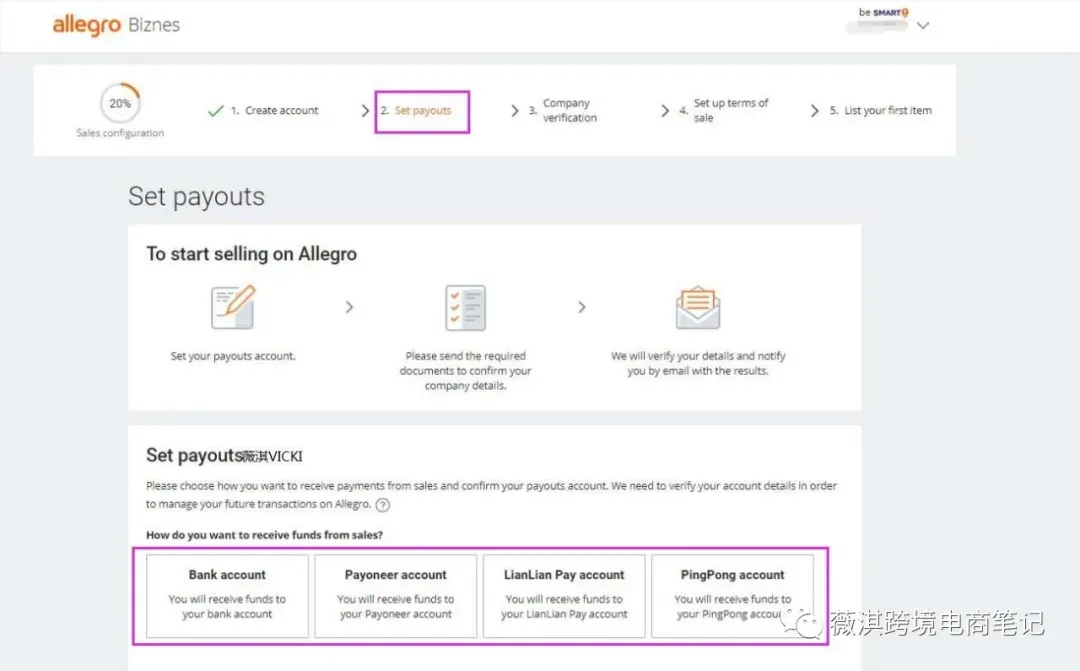The image size is (1080, 671).
Task: Click the chevron before Set up terms of sale
Action: [665, 110]
